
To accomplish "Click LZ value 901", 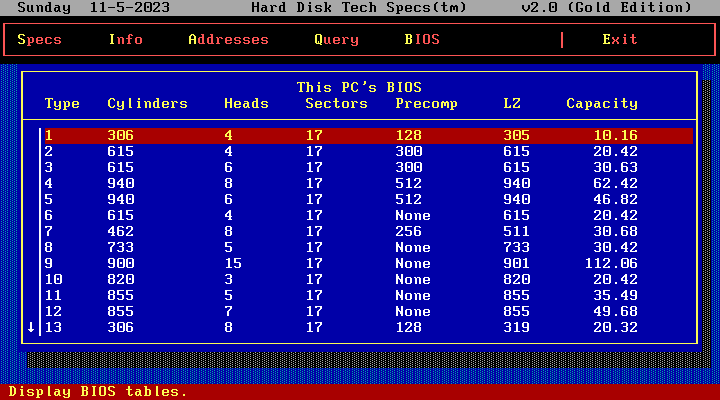I will 516,264.
